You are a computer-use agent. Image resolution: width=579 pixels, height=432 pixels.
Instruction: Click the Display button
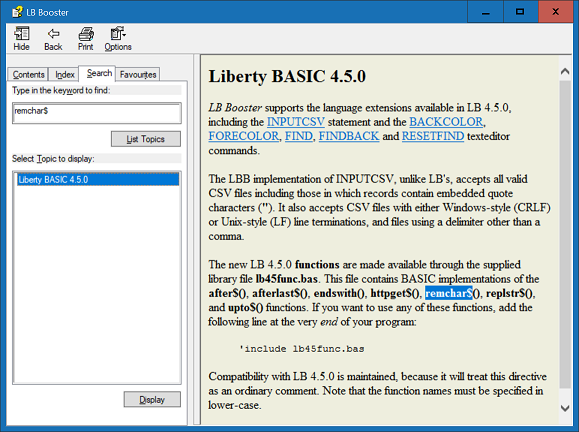(152, 400)
